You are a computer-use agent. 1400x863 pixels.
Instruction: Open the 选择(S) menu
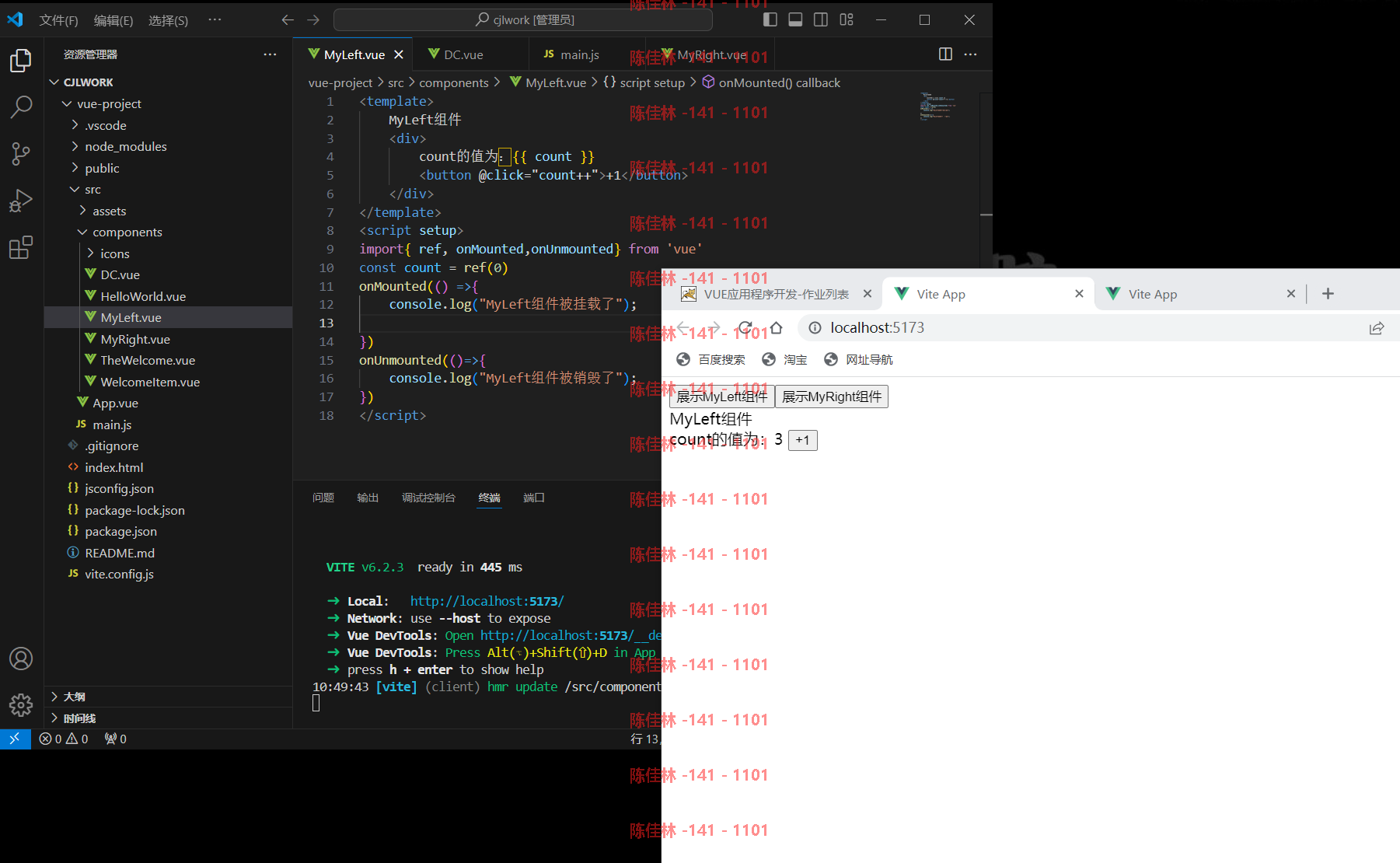click(168, 20)
